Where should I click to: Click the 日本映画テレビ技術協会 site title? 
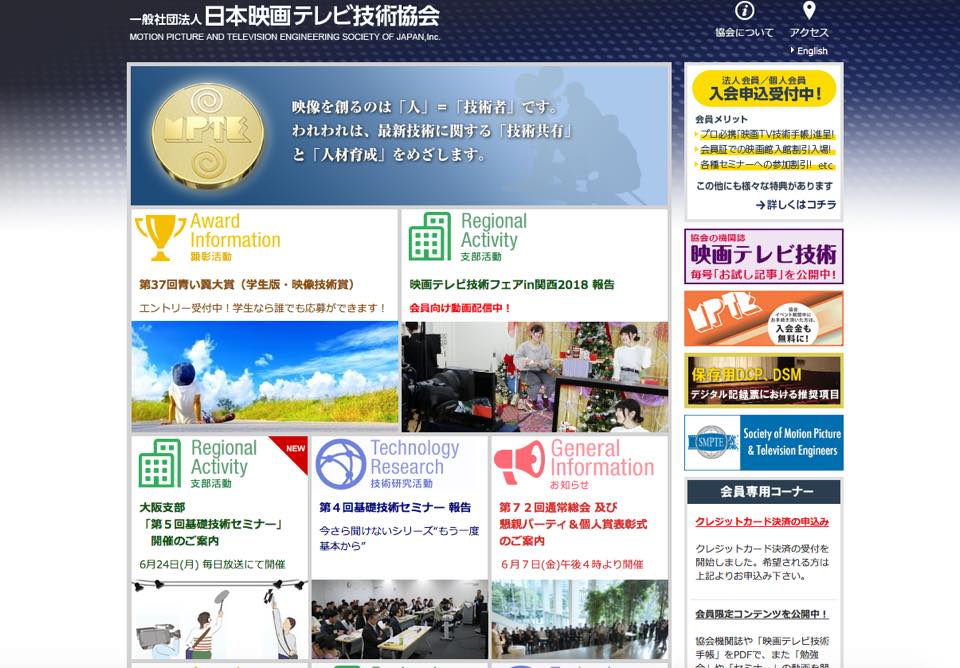321,16
